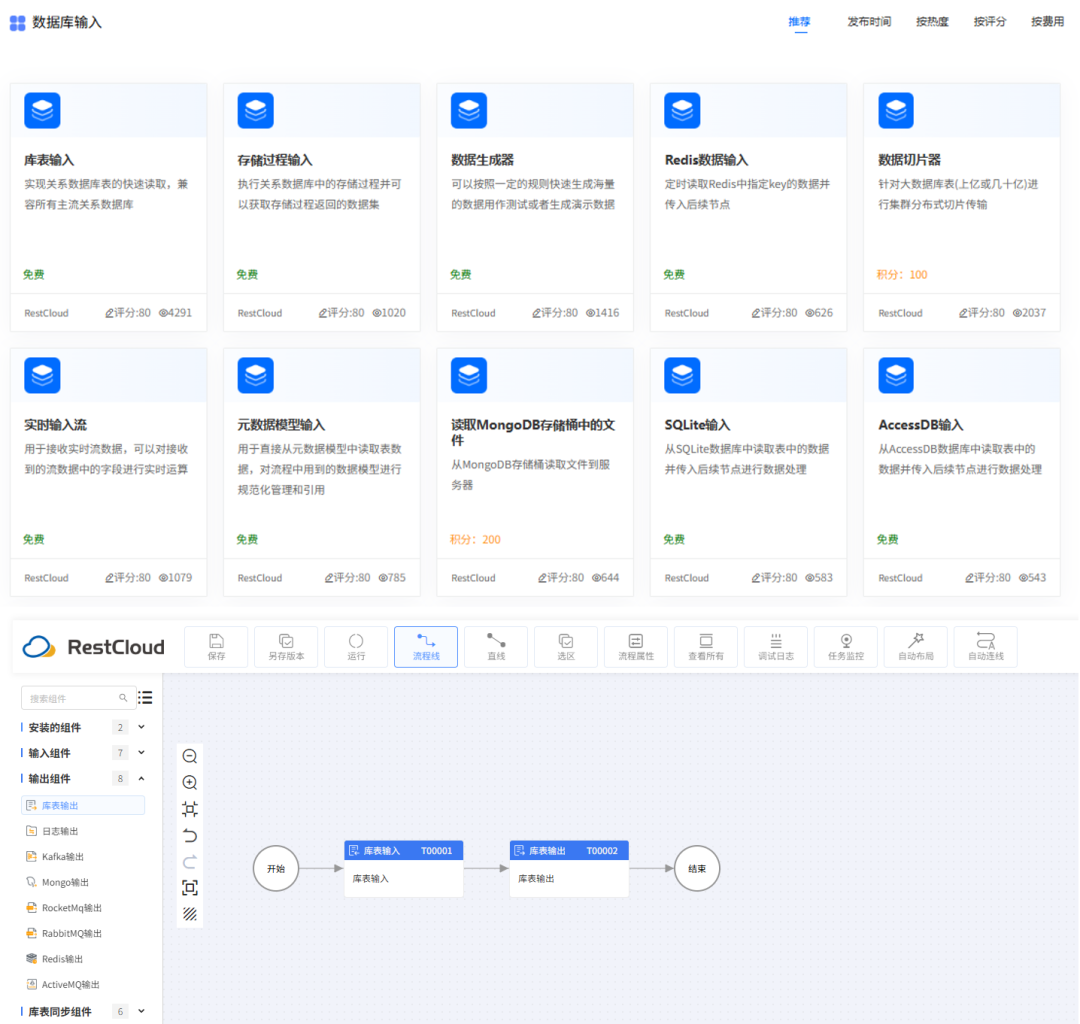The image size is (1080, 1024).
Task: Open the 库表输入 component card
Action: pyautogui.click(x=108, y=207)
